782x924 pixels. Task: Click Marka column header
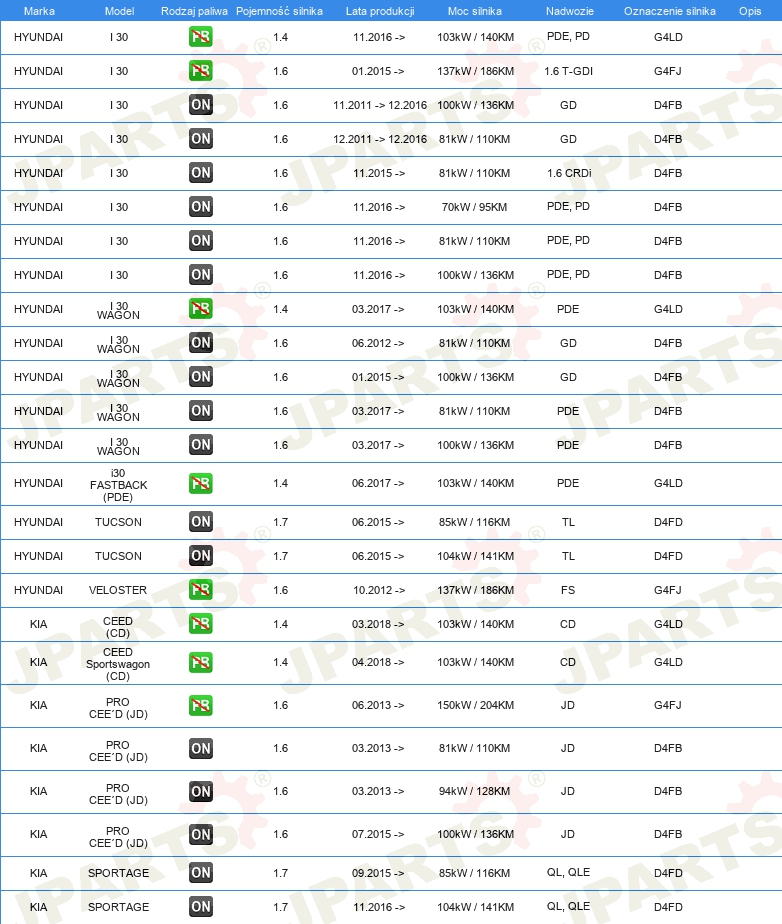[39, 11]
